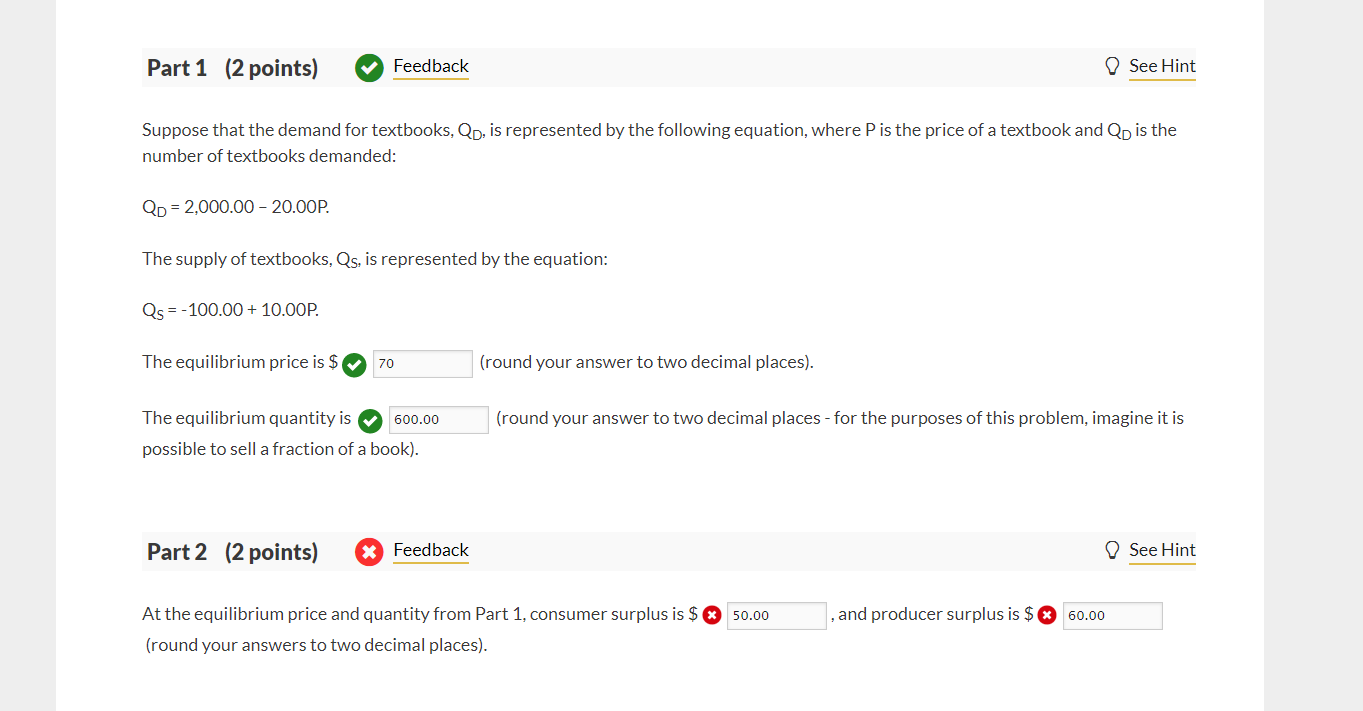Click the Part 2 points header
The image size is (1363, 711).
click(232, 550)
